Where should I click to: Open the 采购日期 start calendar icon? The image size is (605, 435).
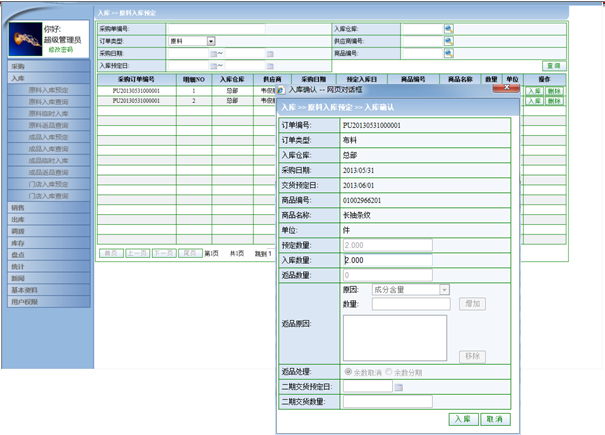(x=212, y=53)
